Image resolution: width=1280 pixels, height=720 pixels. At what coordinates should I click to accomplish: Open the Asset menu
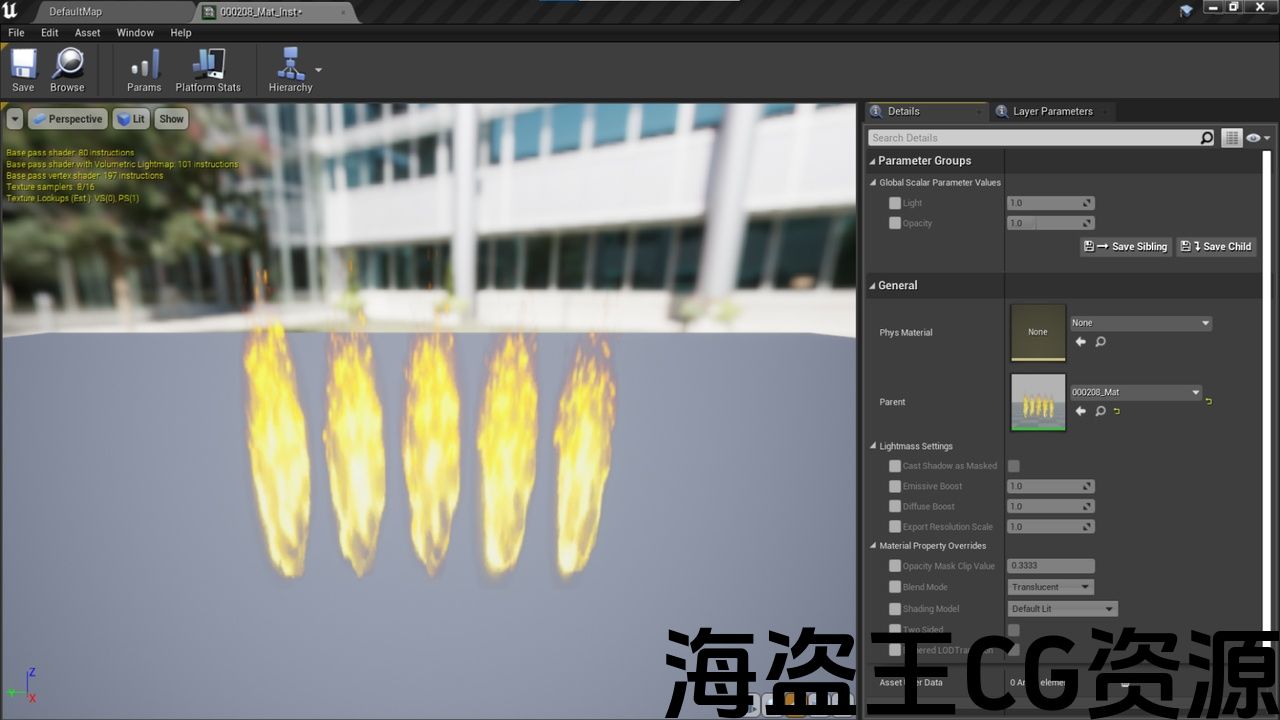(87, 33)
